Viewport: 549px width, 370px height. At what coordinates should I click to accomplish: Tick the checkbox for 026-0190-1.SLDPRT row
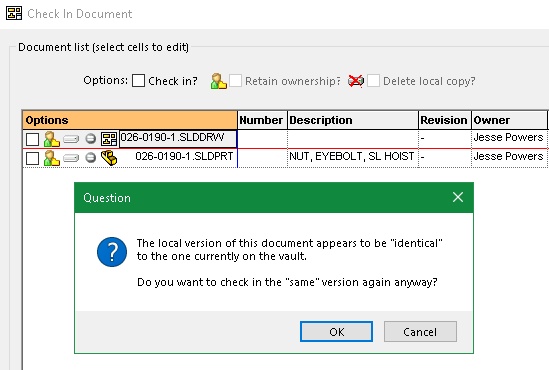33,158
